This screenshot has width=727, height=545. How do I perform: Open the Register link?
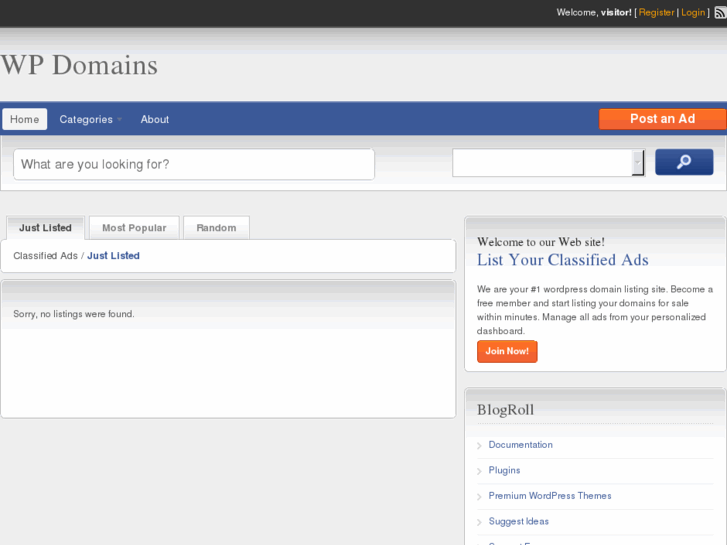[656, 13]
